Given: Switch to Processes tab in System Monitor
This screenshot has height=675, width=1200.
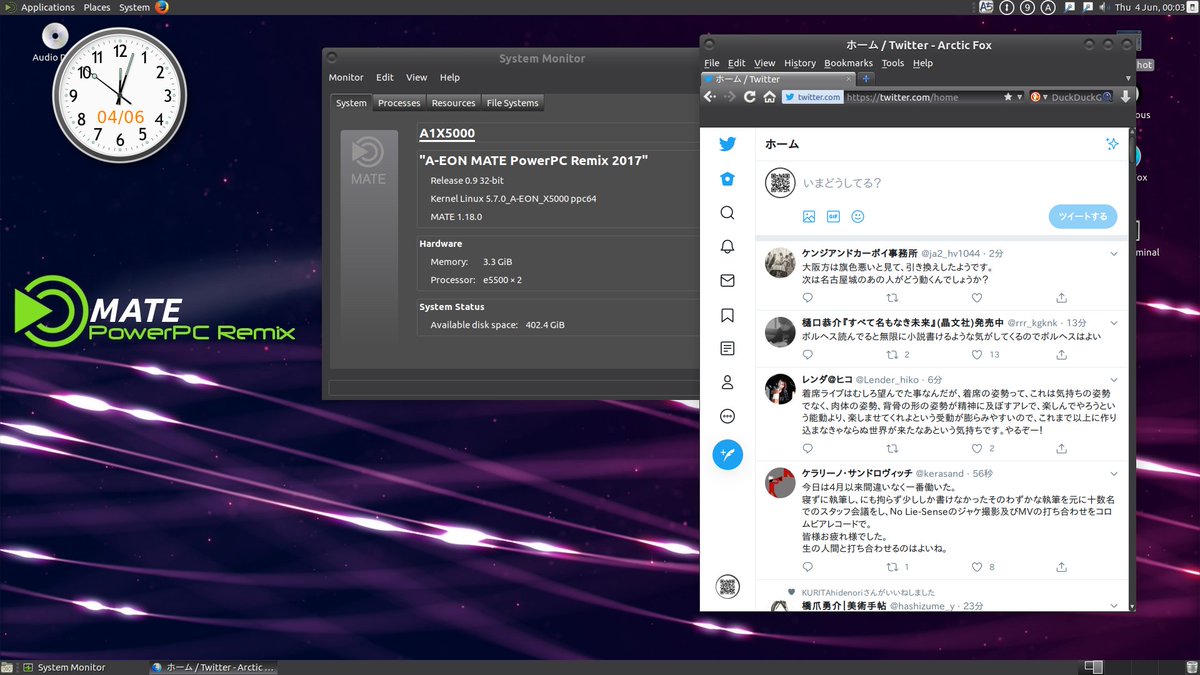Looking at the screenshot, I should click(399, 103).
